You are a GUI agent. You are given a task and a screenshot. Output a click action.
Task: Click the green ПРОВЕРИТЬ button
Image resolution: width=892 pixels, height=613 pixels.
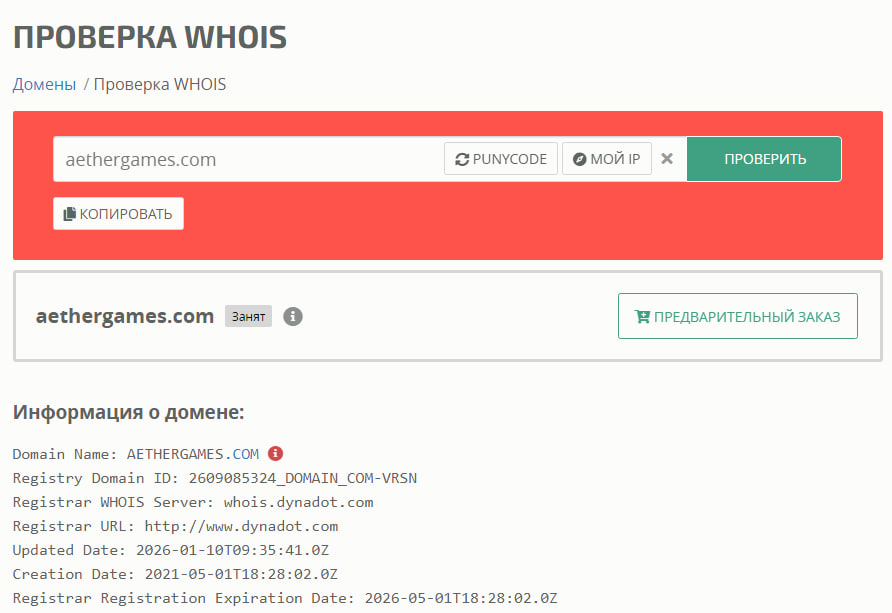click(x=764, y=159)
